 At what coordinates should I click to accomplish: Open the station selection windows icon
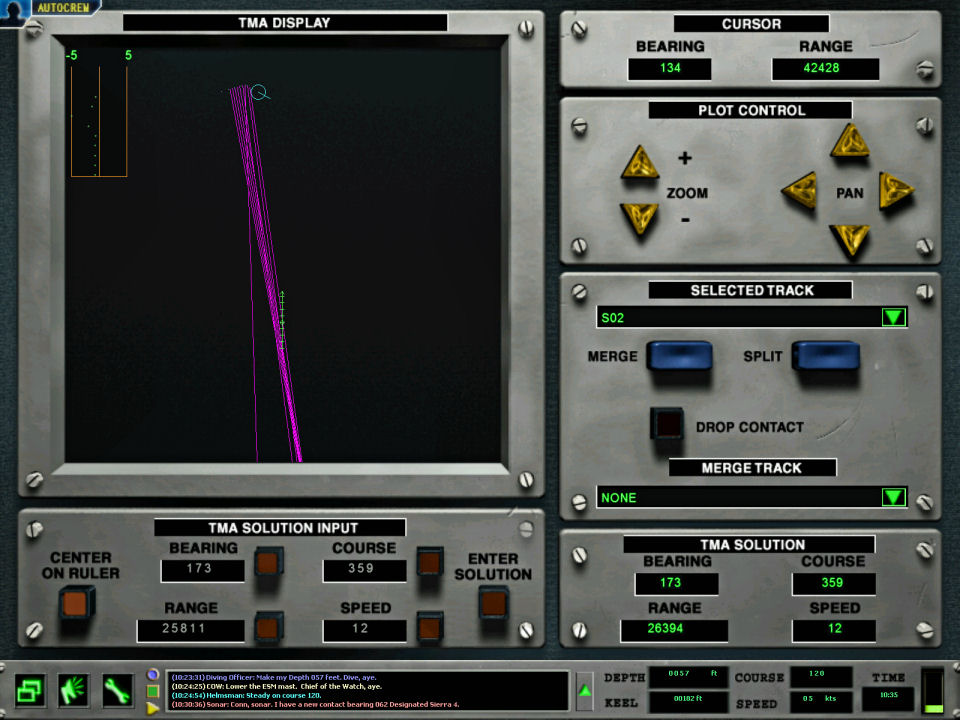click(30, 690)
